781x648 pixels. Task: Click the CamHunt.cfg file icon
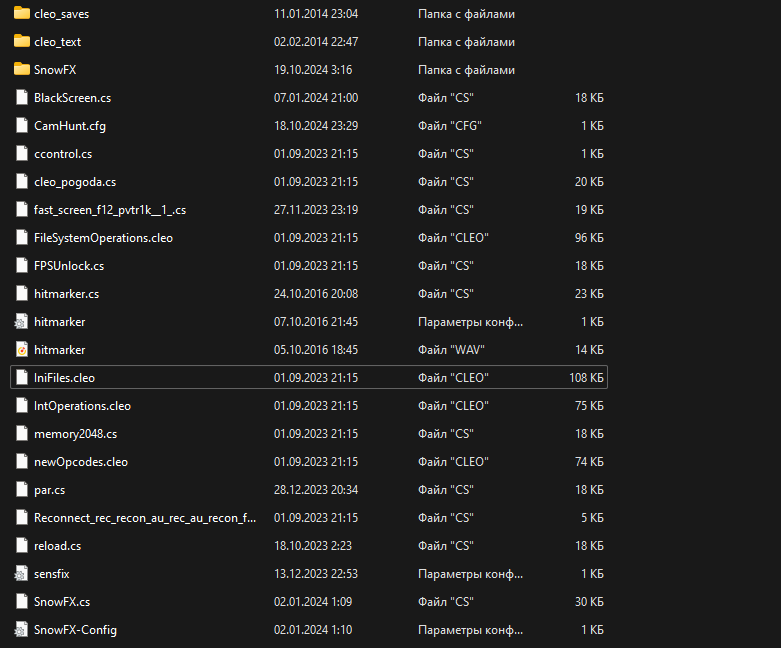pyautogui.click(x=22, y=126)
